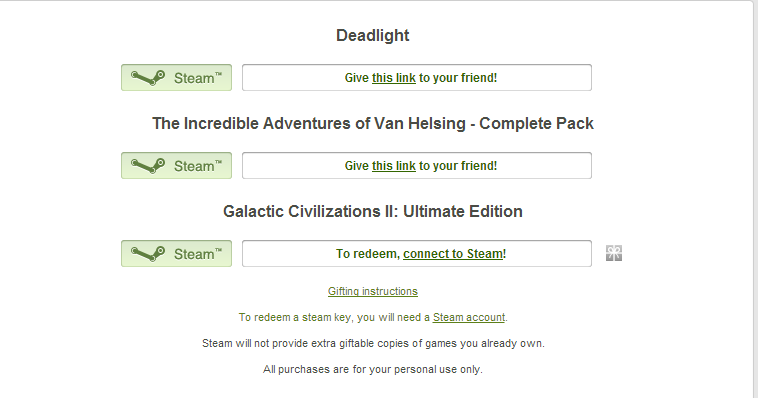Open 'this link' for Van Helsing Complete Pack

point(394,166)
